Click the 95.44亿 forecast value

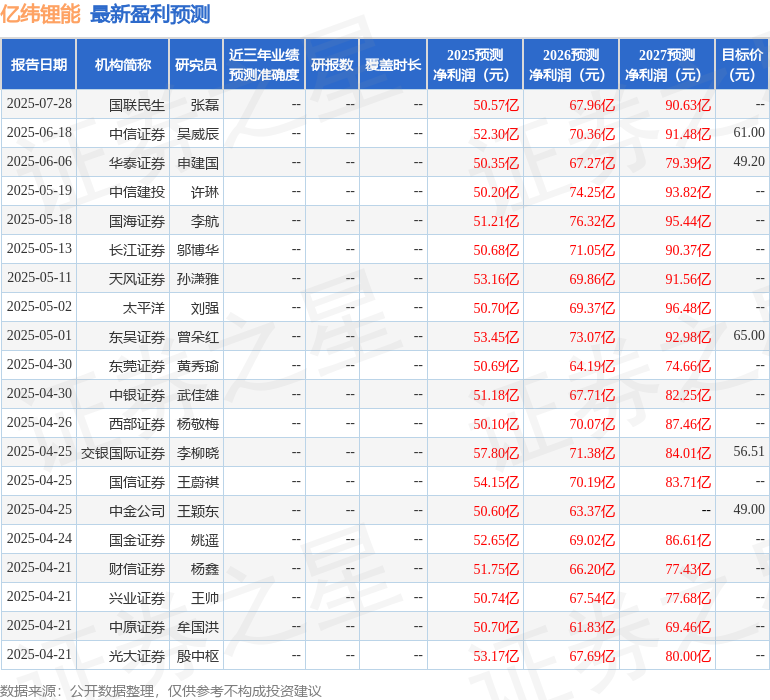688,221
